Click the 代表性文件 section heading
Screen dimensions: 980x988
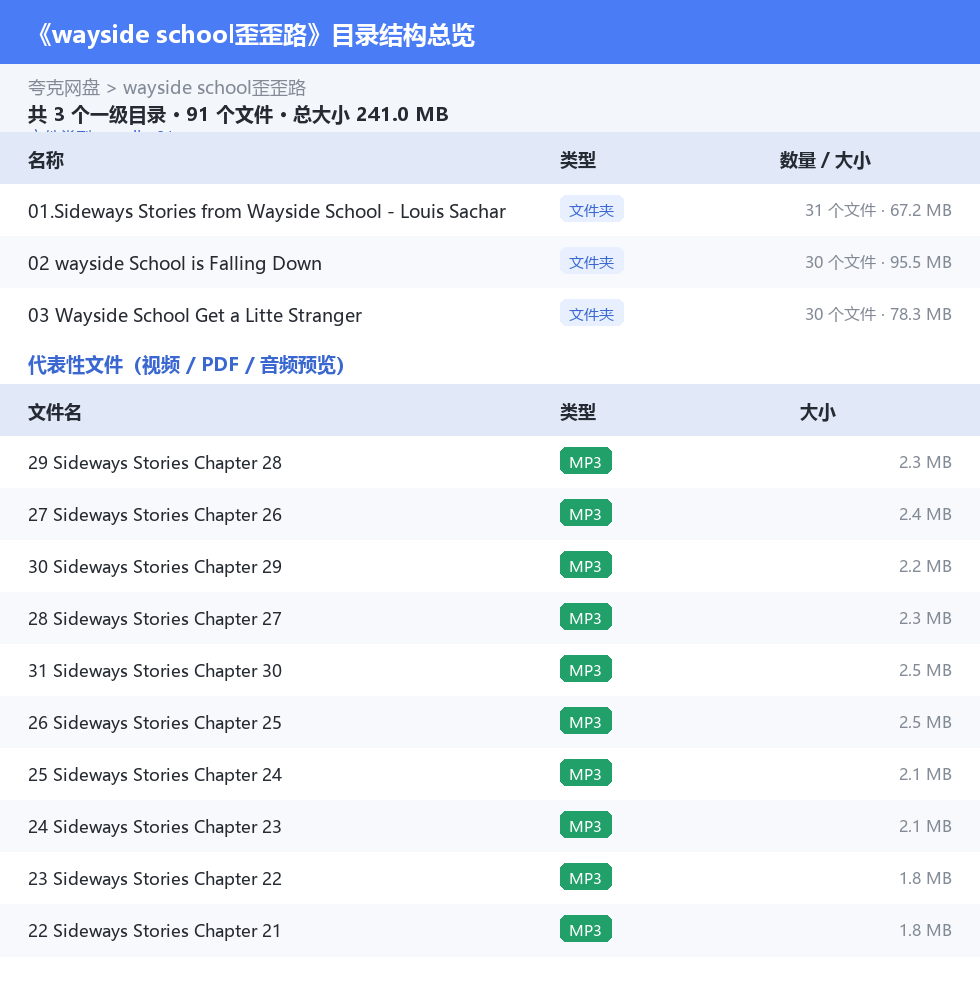point(186,365)
